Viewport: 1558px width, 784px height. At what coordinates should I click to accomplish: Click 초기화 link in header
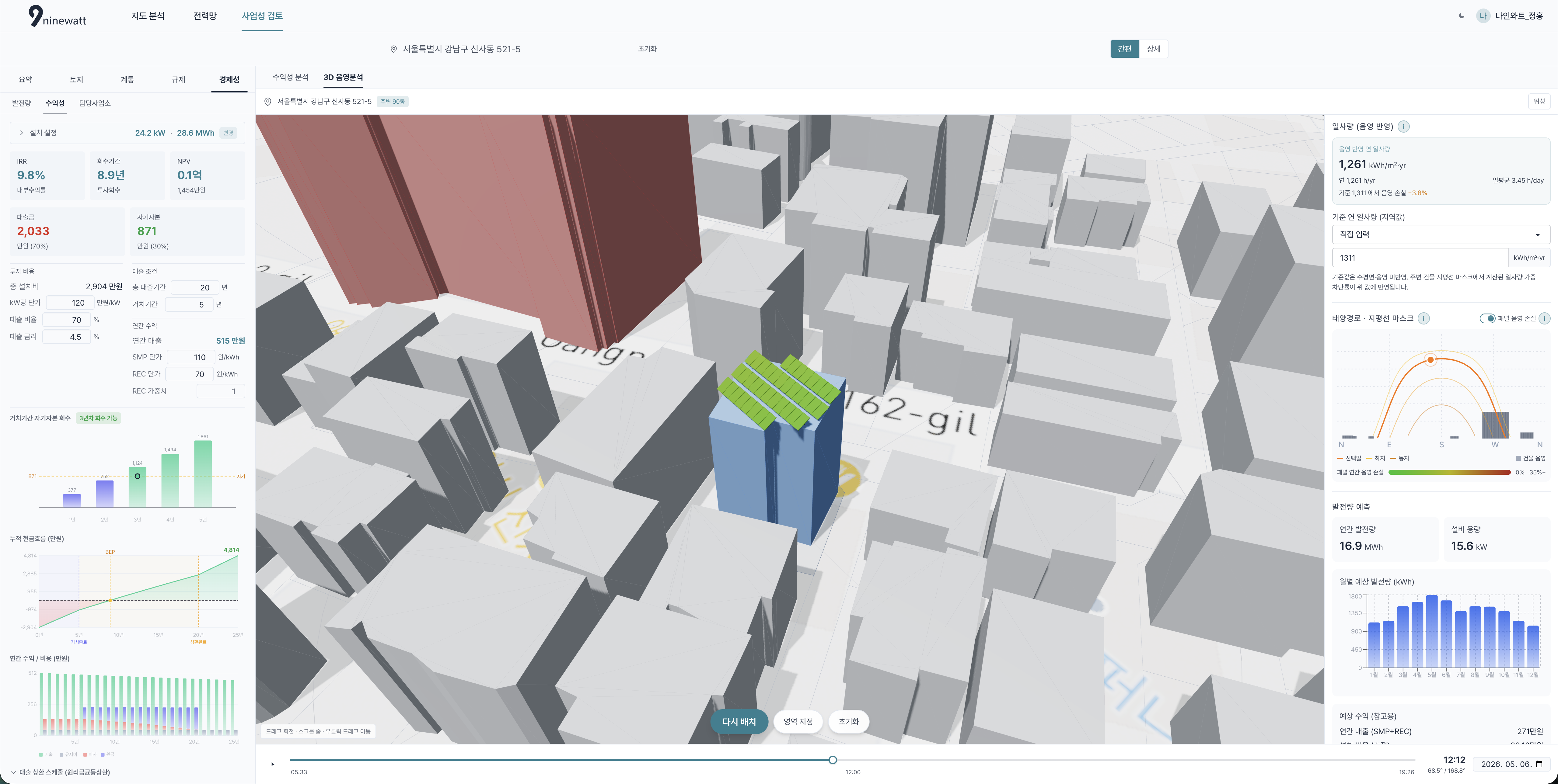click(x=647, y=49)
